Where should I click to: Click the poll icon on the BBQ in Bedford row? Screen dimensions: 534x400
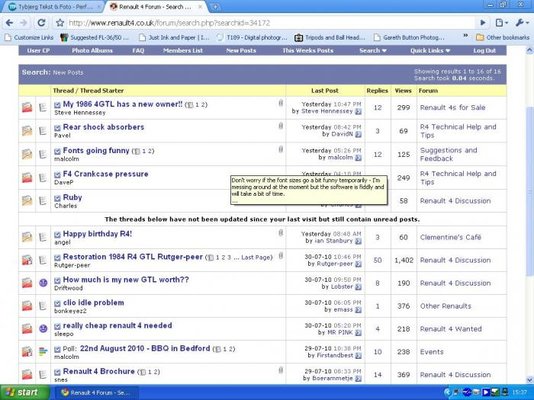coord(43,351)
